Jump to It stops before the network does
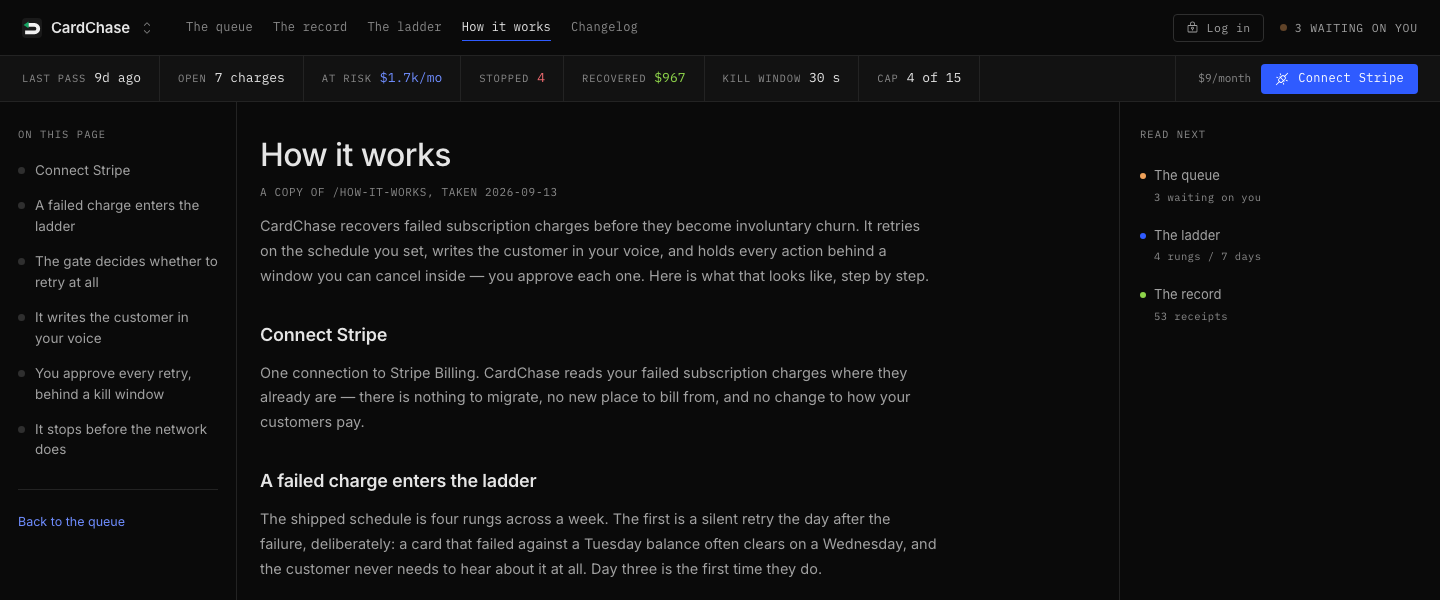The image size is (1440, 600). coord(121,439)
